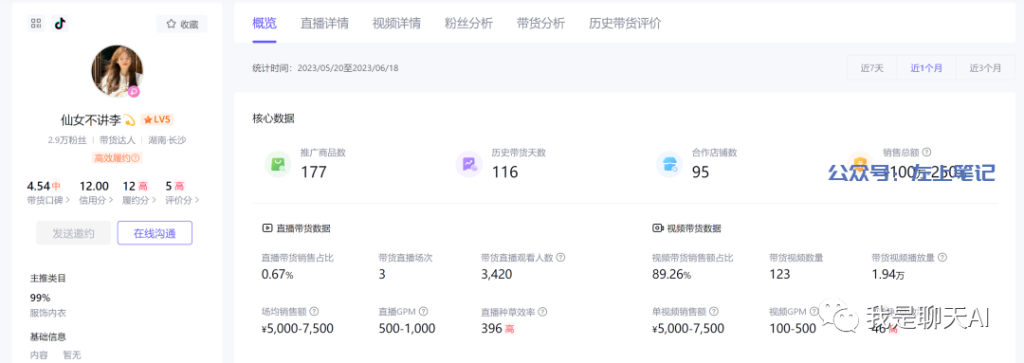Click the 直播GPM help icon

(x=423, y=311)
